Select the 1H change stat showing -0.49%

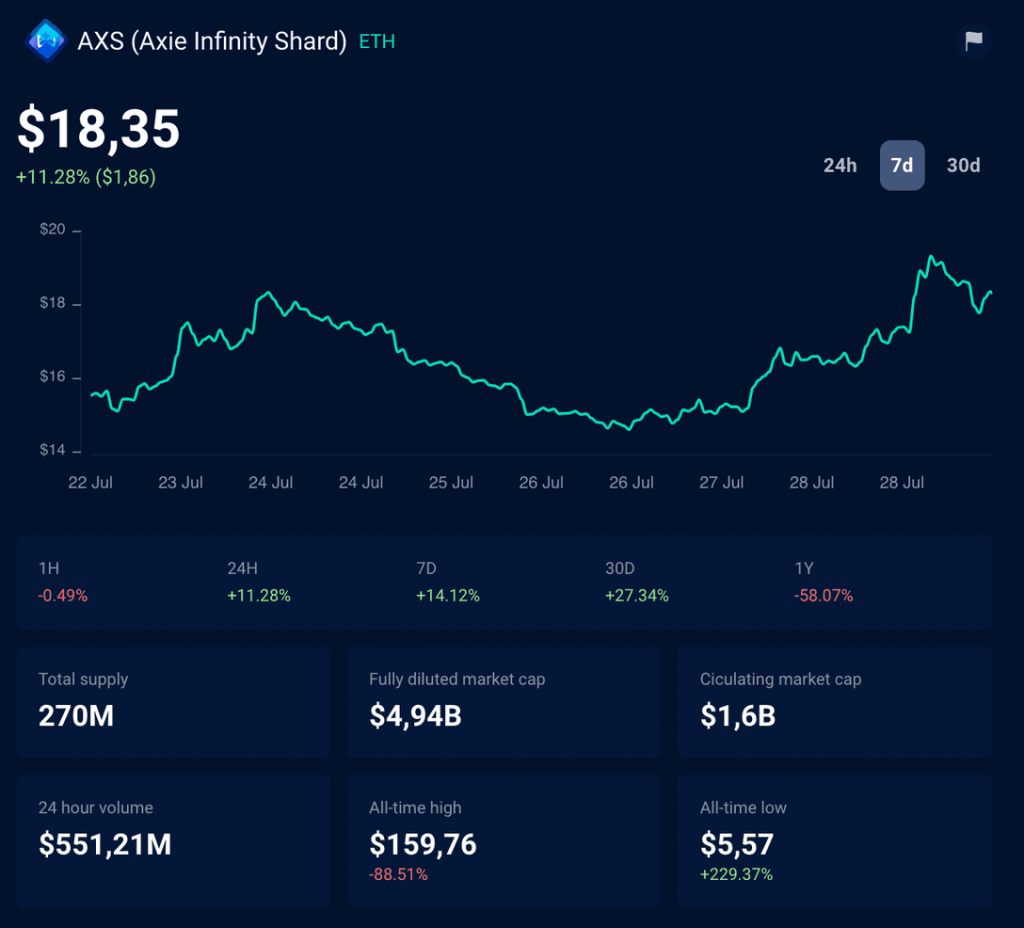coord(63,583)
